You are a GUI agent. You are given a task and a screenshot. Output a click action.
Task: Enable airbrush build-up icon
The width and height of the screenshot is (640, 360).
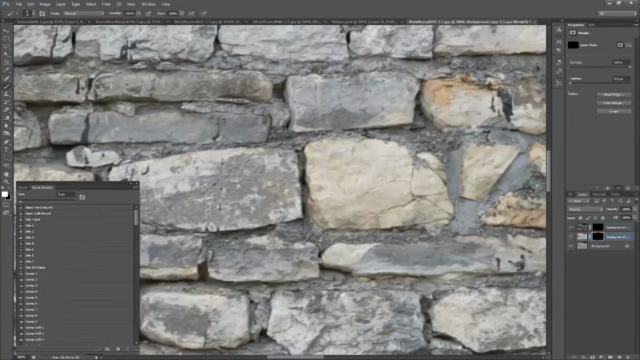point(191,13)
